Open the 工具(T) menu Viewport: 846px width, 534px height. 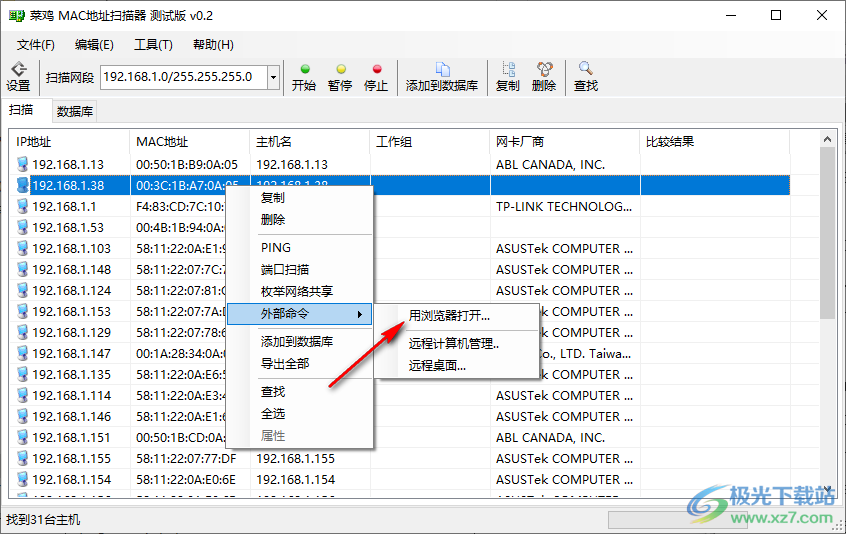[x=153, y=45]
